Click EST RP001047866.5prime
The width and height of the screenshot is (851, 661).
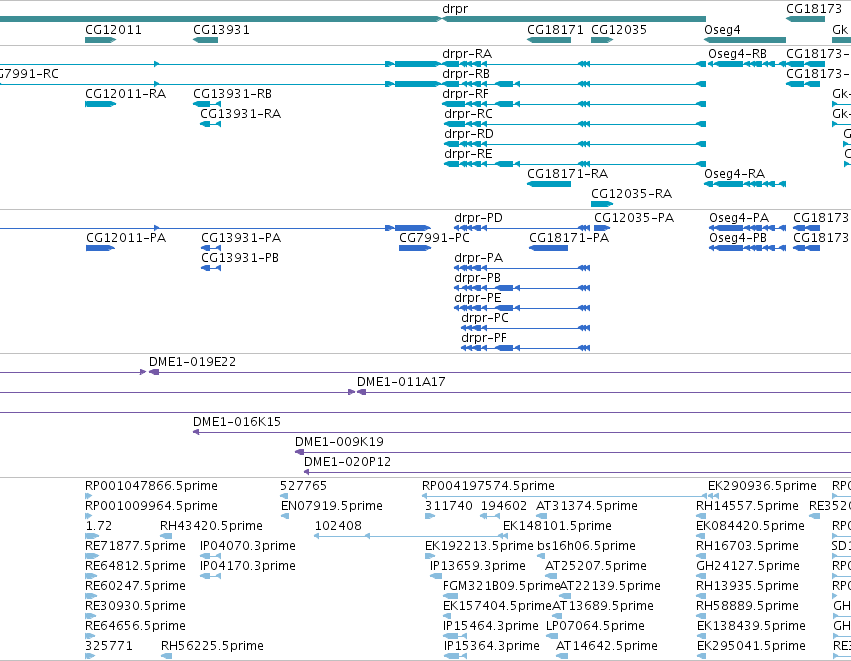pos(151,486)
